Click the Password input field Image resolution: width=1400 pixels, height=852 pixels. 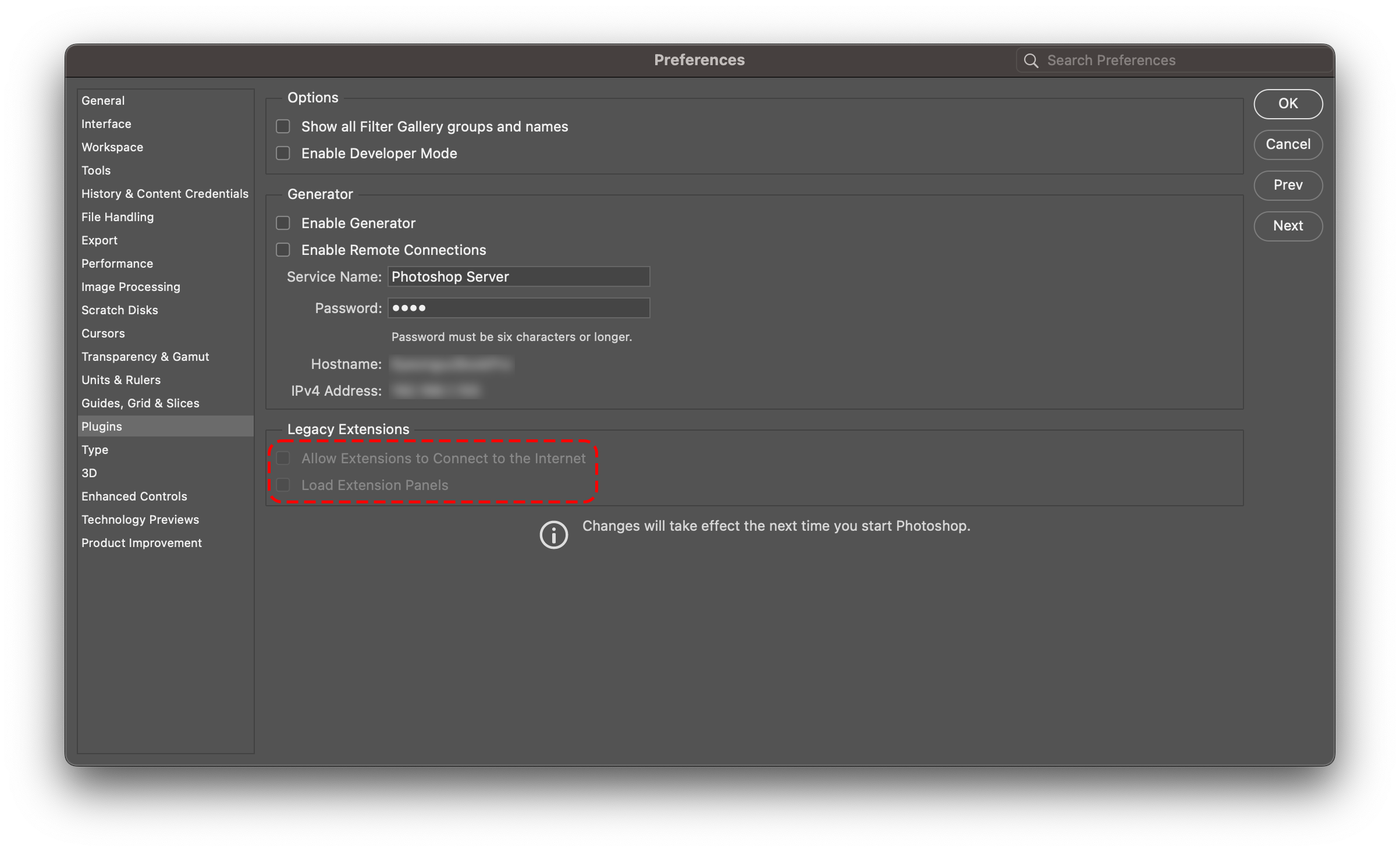coord(518,308)
